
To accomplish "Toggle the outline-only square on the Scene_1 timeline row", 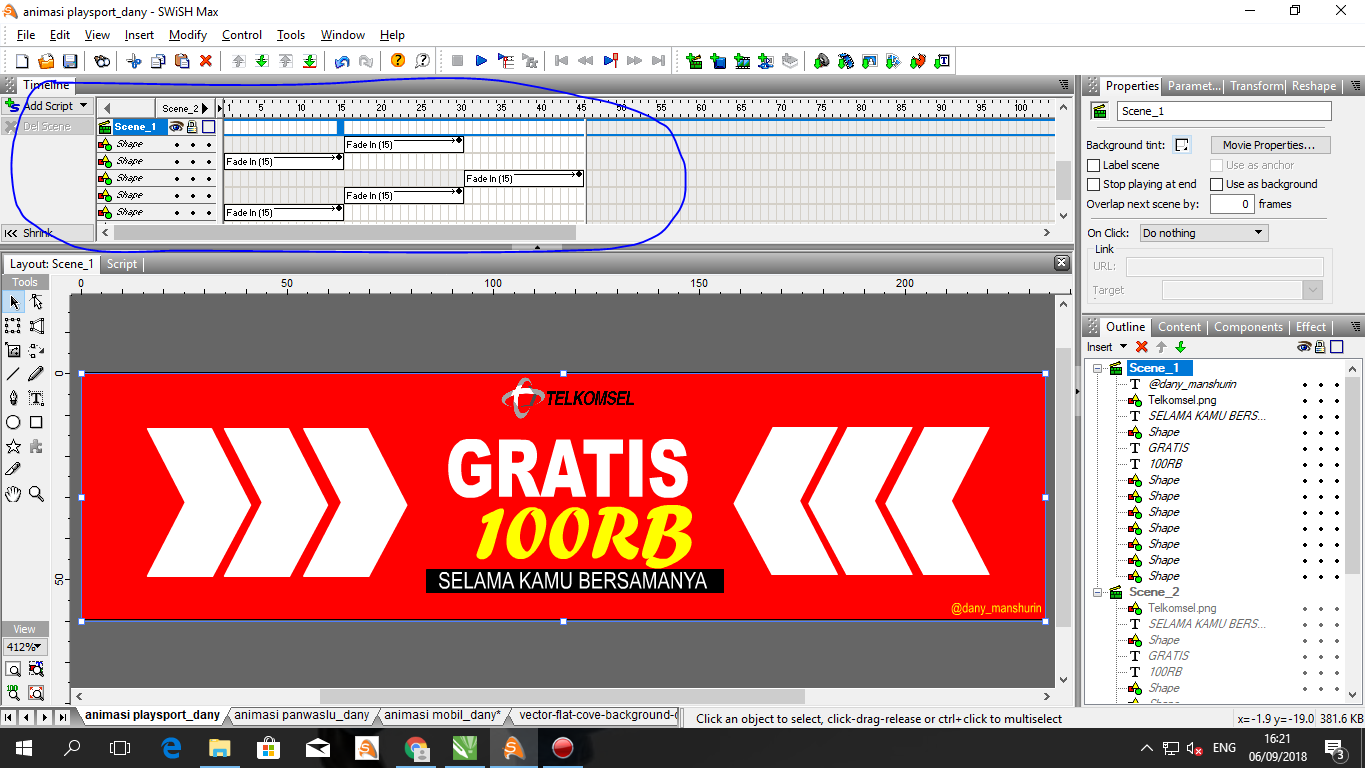I will (x=208, y=127).
